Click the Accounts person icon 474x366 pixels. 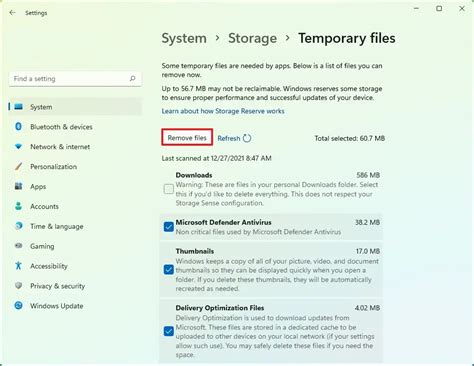(x=19, y=206)
